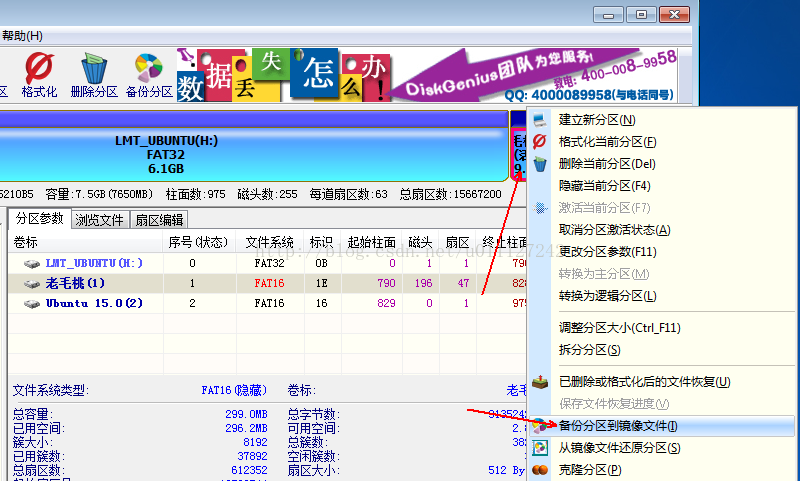The height and width of the screenshot is (481, 800).
Task: Click the 卷标 column header
Action: [86, 242]
